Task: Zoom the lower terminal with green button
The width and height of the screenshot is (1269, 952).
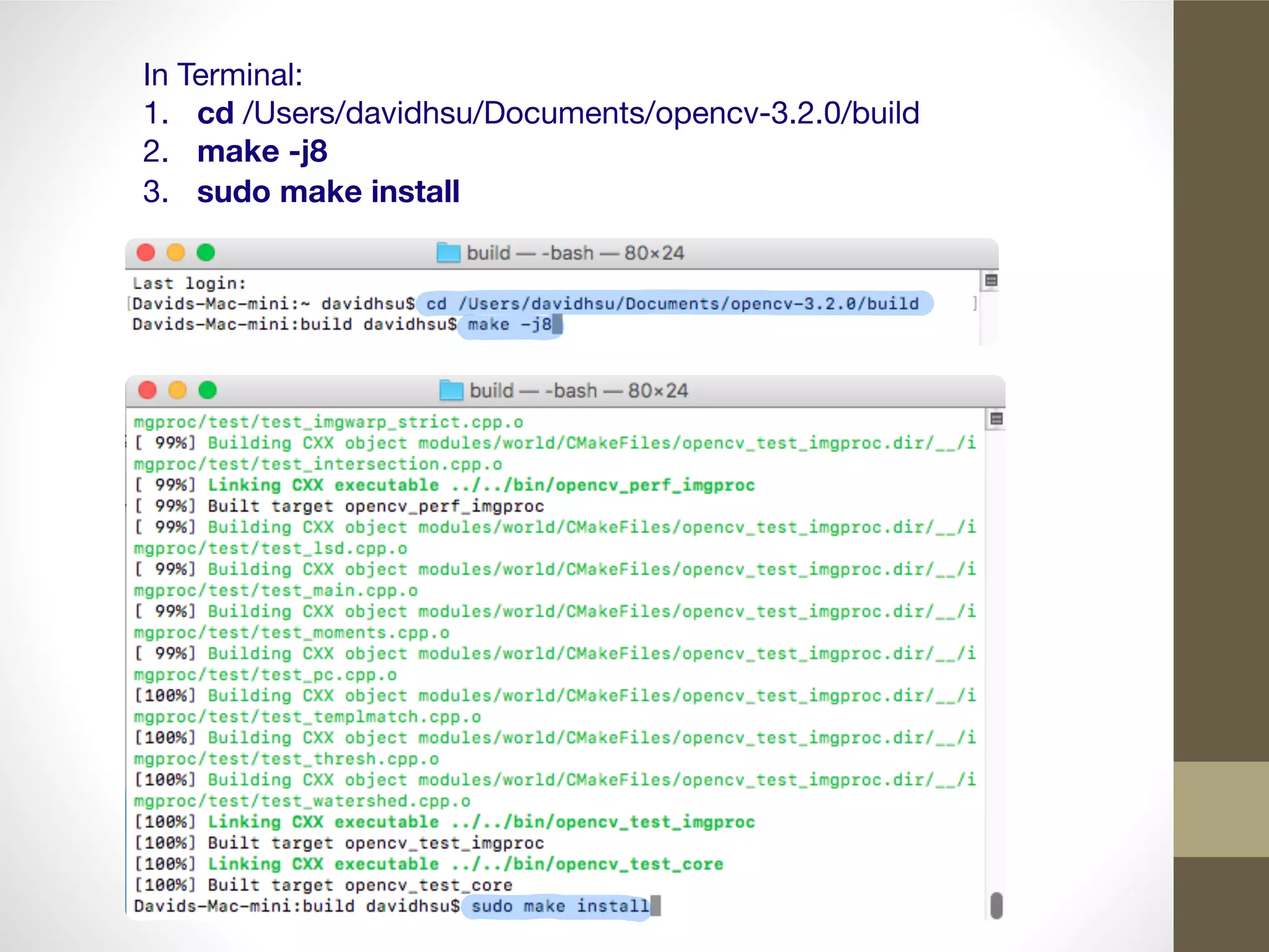Action: (x=208, y=390)
